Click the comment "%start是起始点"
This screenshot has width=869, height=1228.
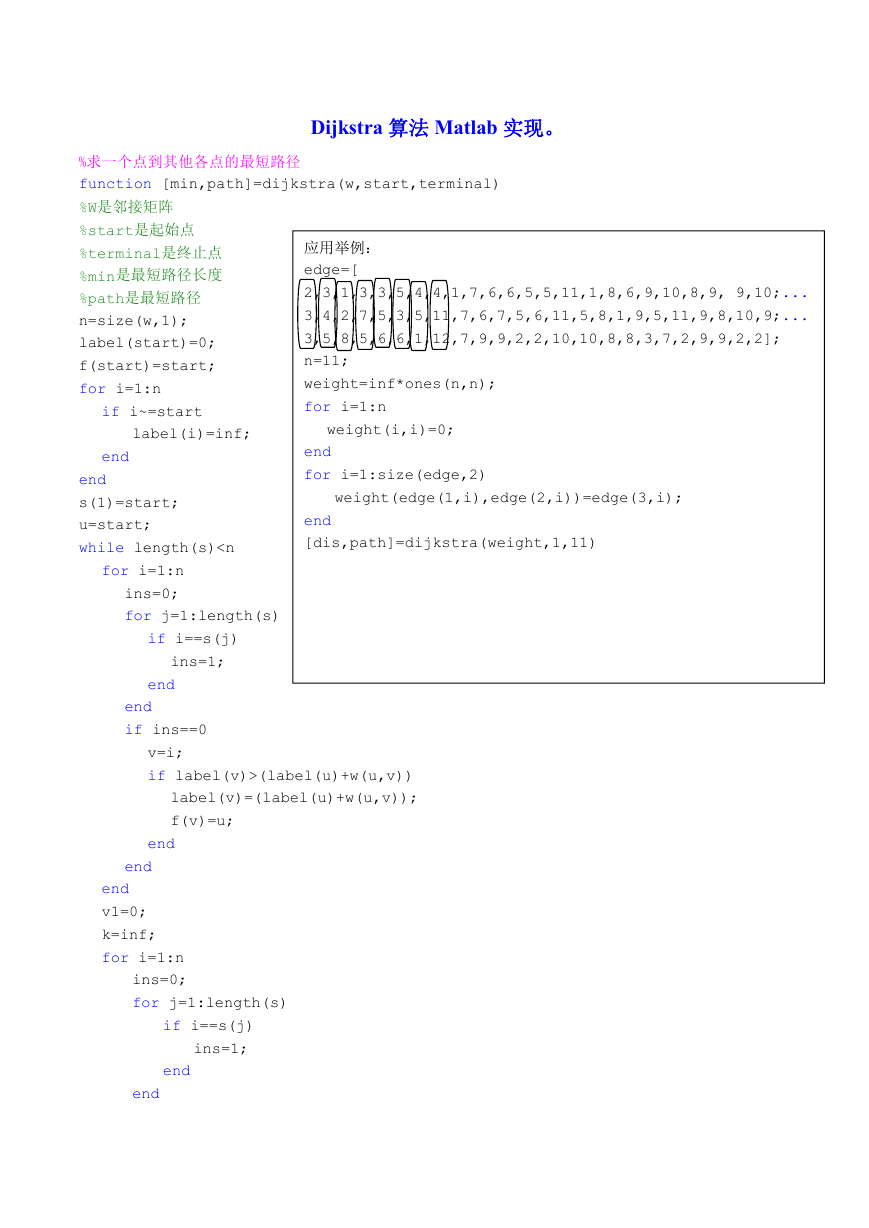(137, 230)
